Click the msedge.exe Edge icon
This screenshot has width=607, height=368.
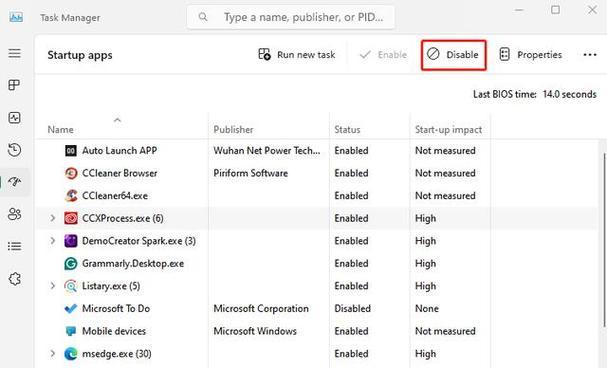click(70, 354)
